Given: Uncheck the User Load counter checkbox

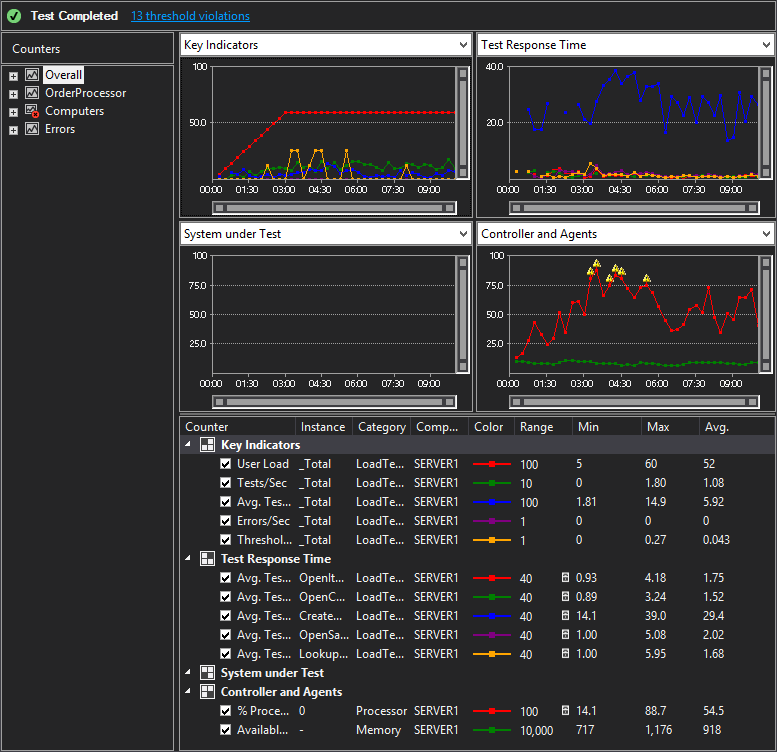Looking at the screenshot, I should tap(226, 464).
